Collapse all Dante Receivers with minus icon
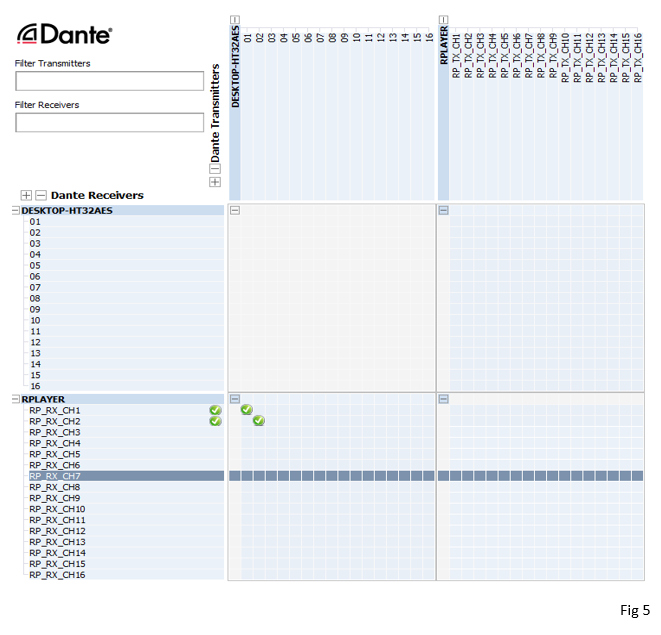The image size is (661, 635). (x=41, y=196)
